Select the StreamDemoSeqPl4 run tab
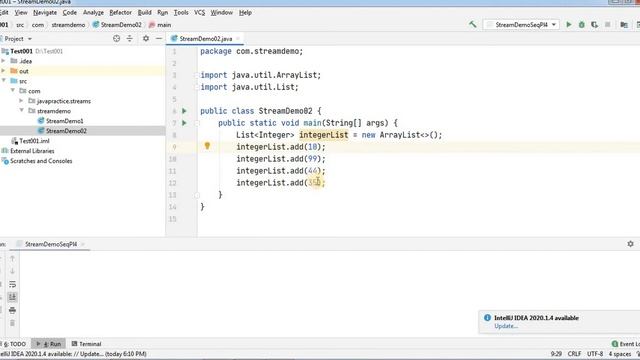This screenshot has height=360, width=640. click(x=51, y=244)
